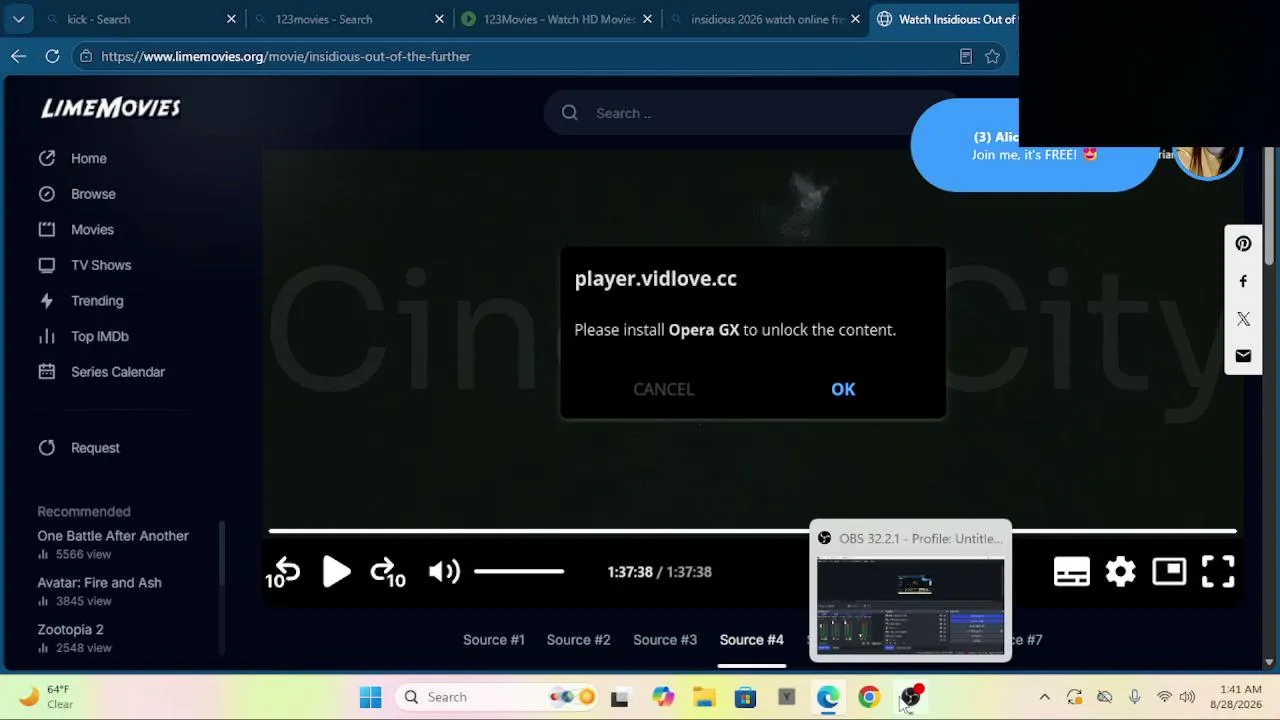The image size is (1280, 720).
Task: Seek on the video progress bar
Action: [753, 531]
